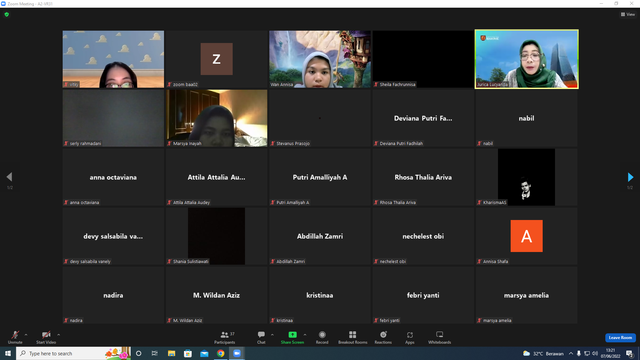Click the system tray microphone icon
This screenshot has width=640, height=360.
578,353
